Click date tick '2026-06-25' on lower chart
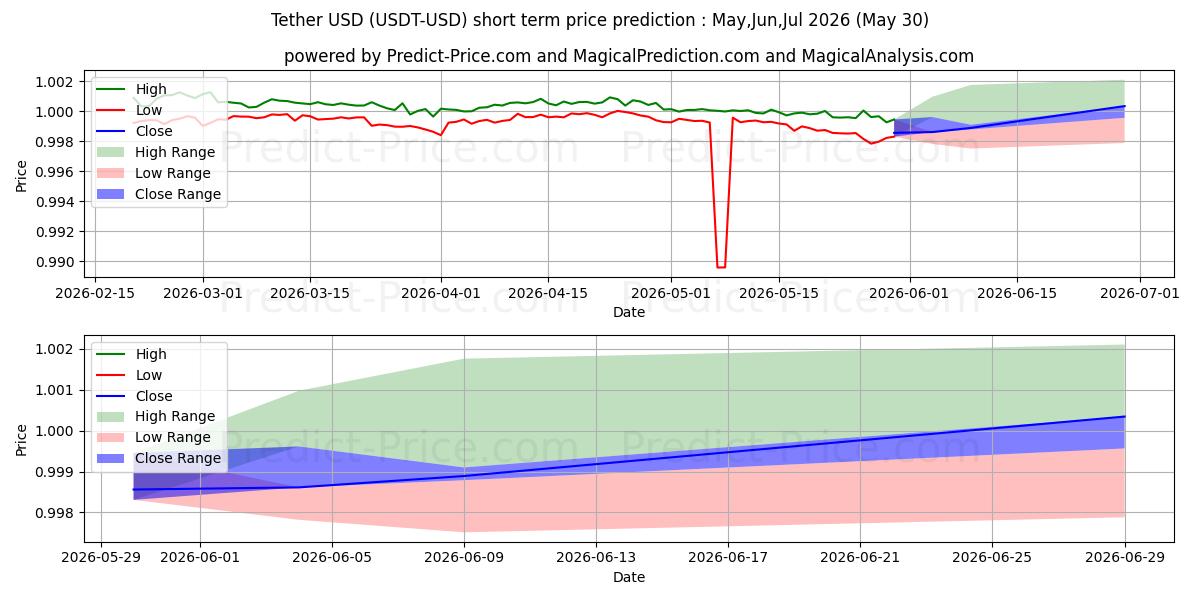The width and height of the screenshot is (1200, 600). (x=992, y=557)
